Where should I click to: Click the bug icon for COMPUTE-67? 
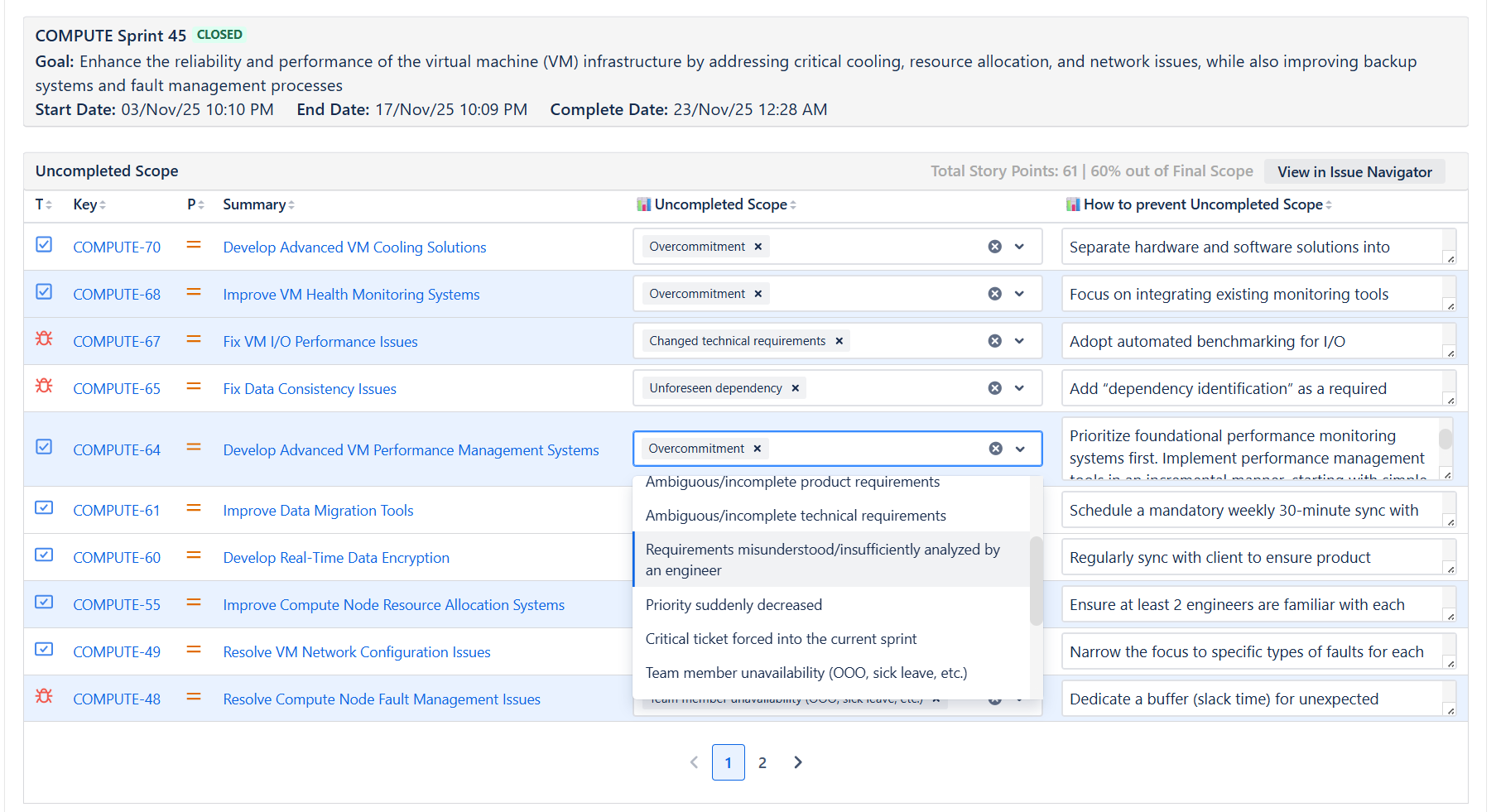[44, 339]
